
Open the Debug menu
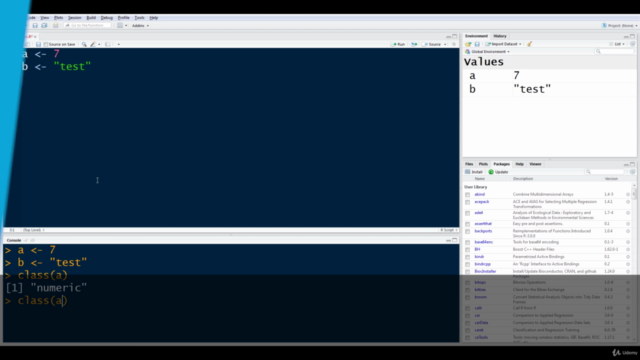[107, 18]
